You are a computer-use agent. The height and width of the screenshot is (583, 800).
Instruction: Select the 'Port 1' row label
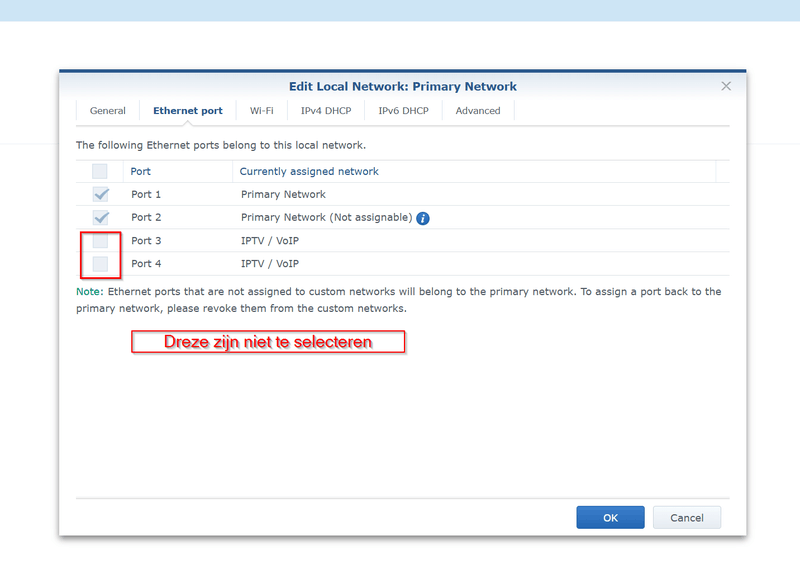point(146,194)
